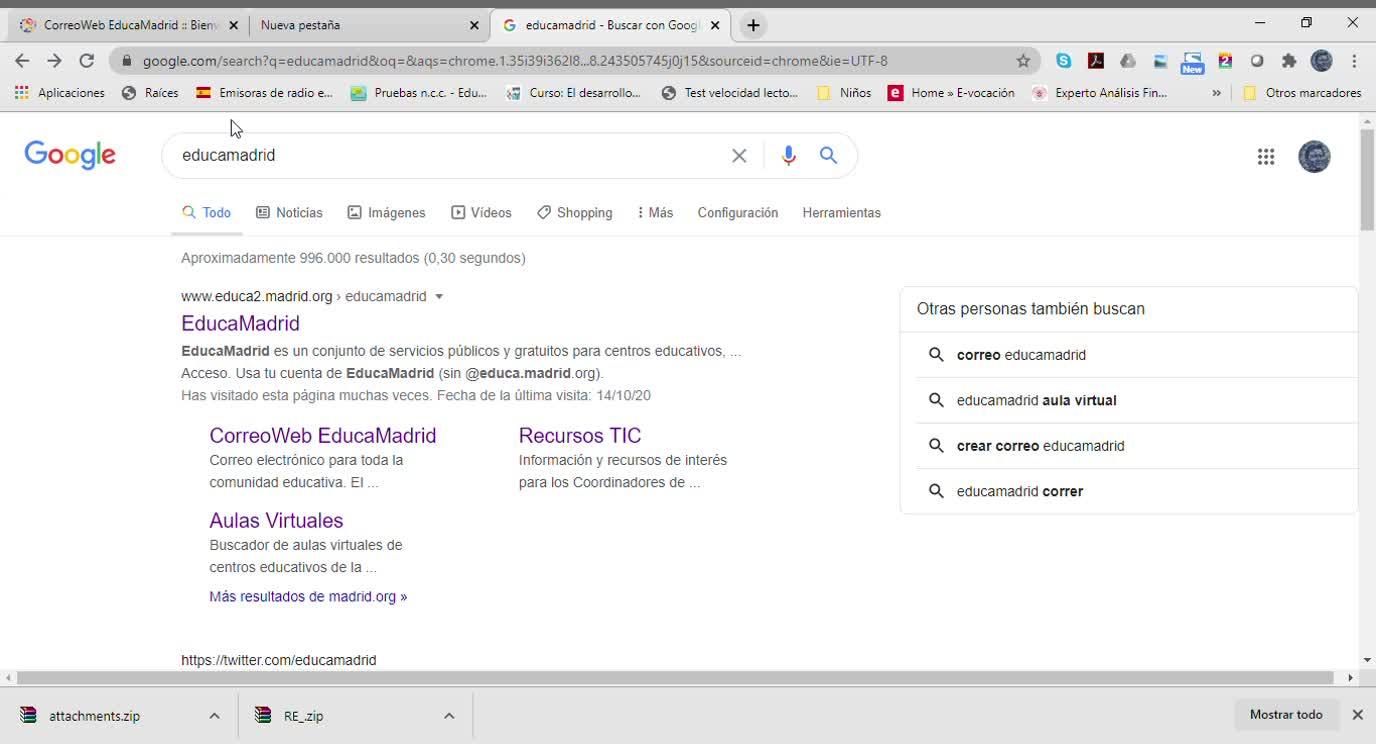Open Home » E-vocación bookmark
The width and height of the screenshot is (1376, 744).
pyautogui.click(x=951, y=93)
